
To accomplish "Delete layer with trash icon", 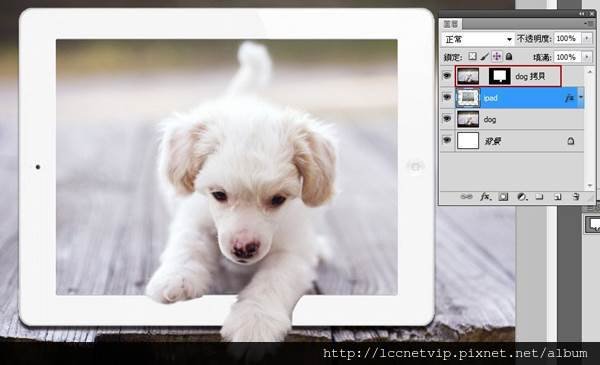I will click(x=576, y=197).
